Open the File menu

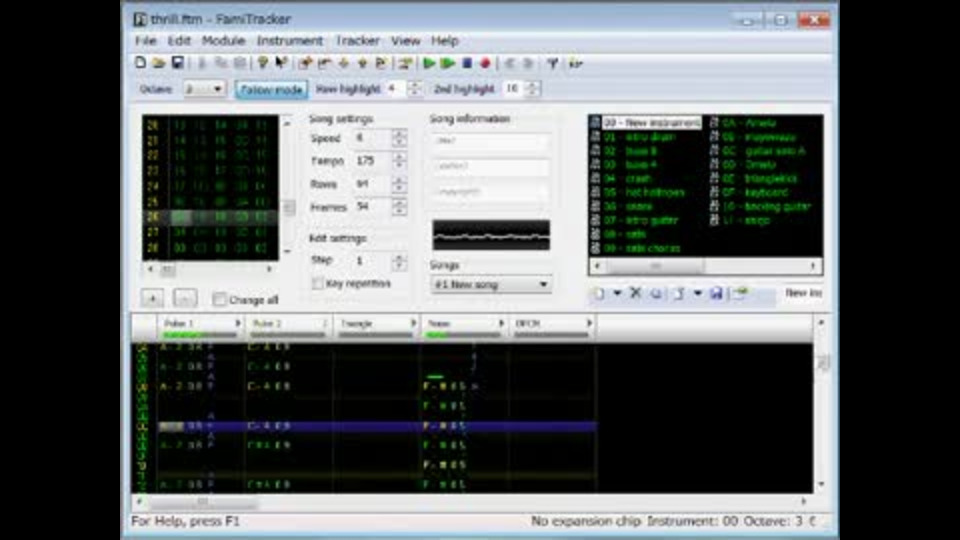pos(146,41)
